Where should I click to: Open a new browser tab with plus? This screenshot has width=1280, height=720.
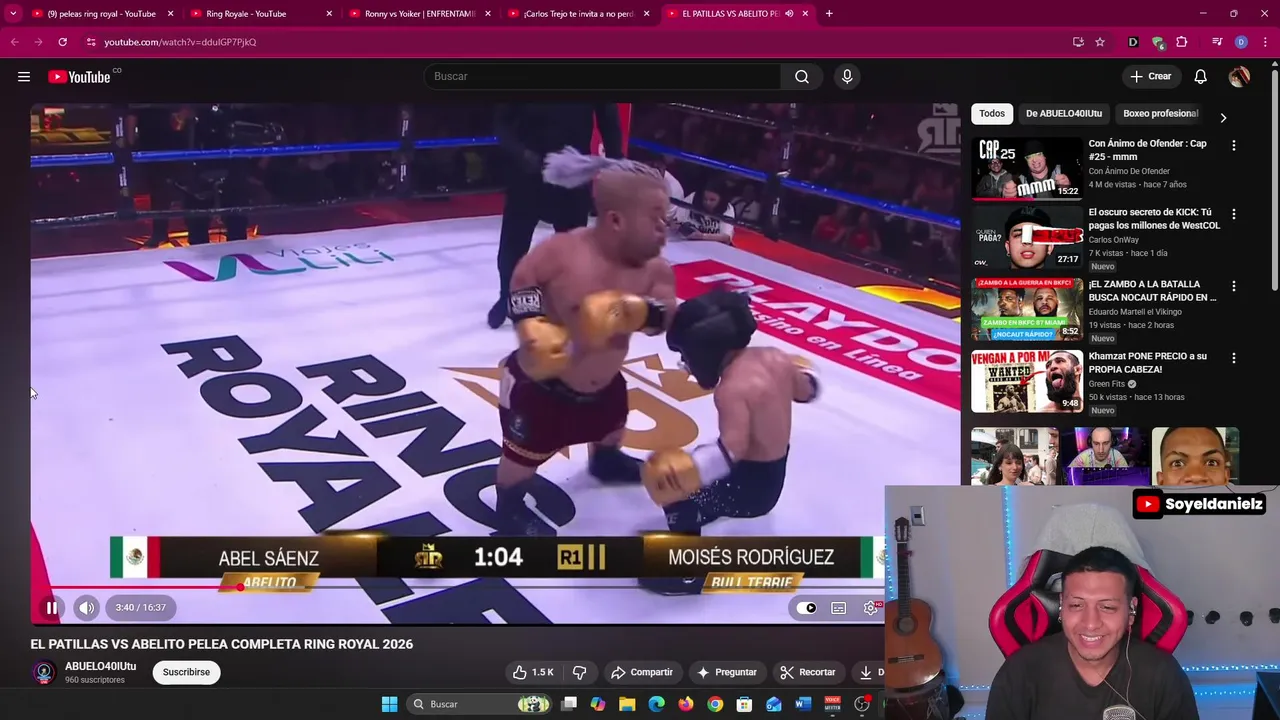(x=829, y=14)
